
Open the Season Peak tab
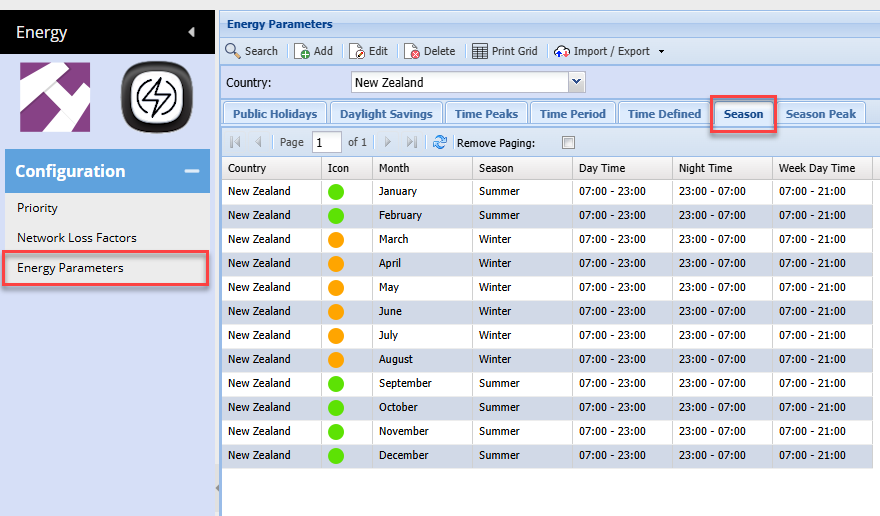(x=820, y=114)
